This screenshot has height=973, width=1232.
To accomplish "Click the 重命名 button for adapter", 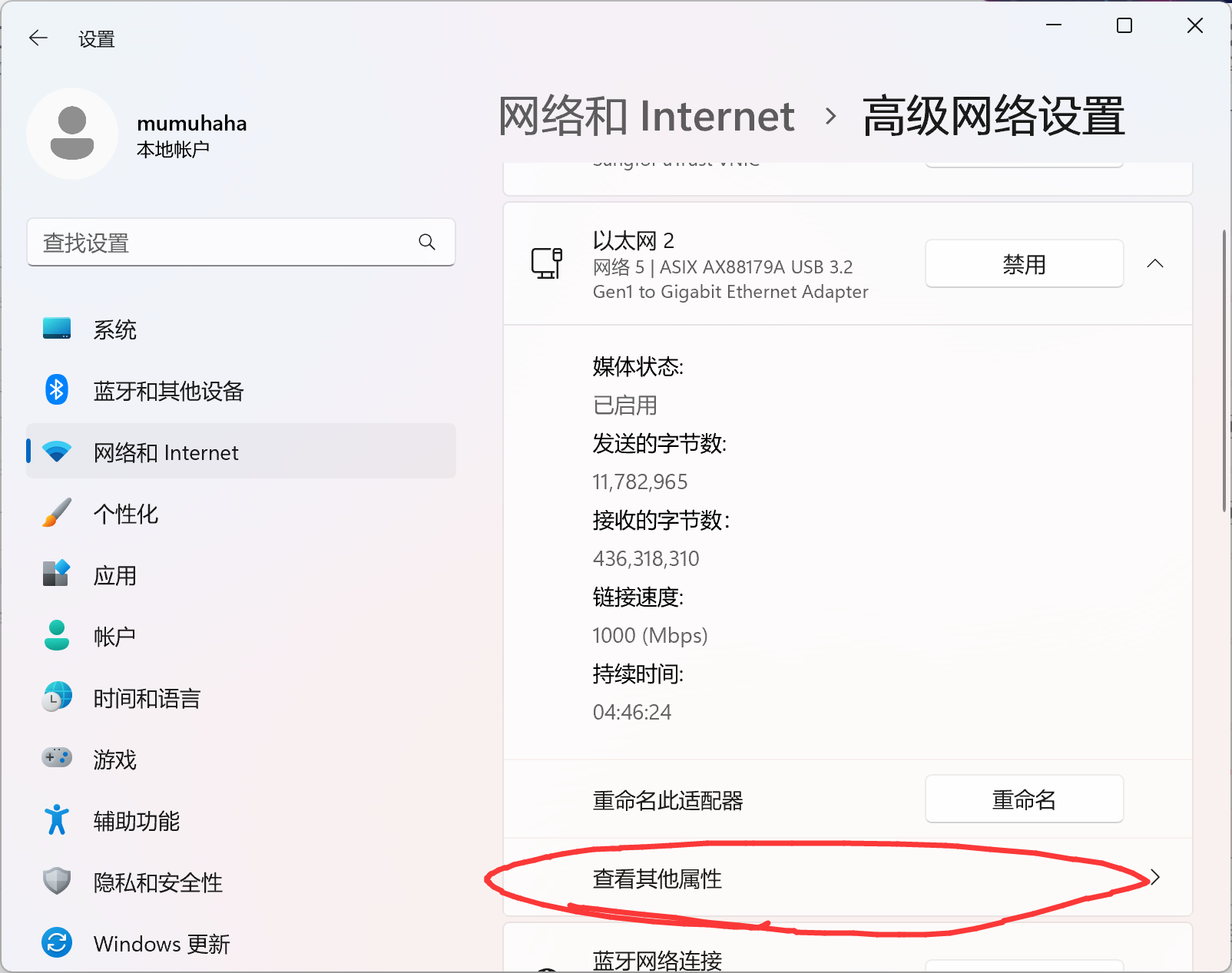I will point(1024,799).
